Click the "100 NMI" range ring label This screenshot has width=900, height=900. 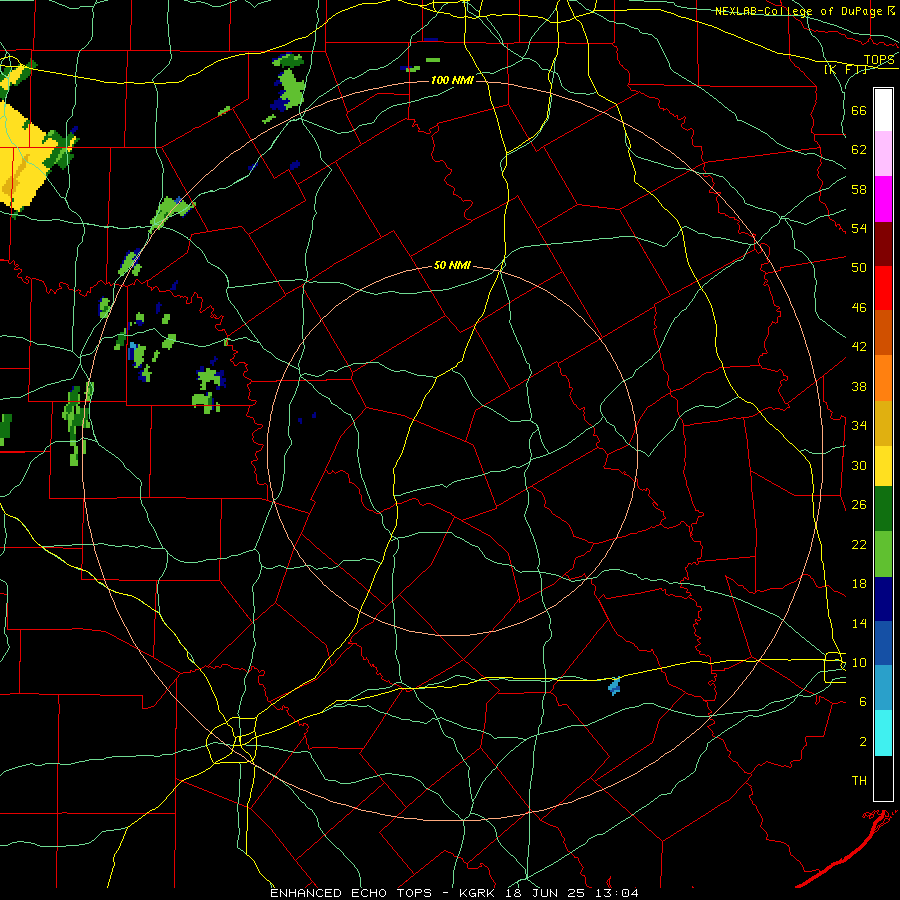pos(452,80)
